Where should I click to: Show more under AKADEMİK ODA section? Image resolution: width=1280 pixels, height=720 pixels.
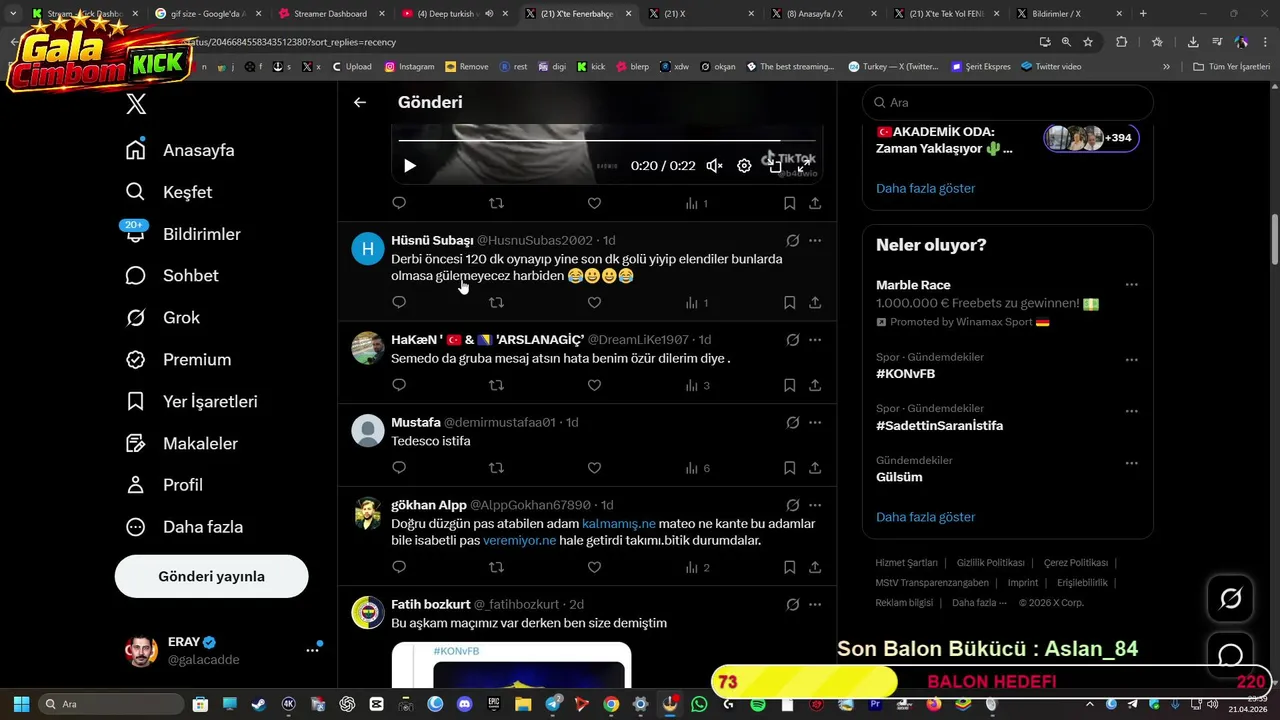(x=925, y=188)
